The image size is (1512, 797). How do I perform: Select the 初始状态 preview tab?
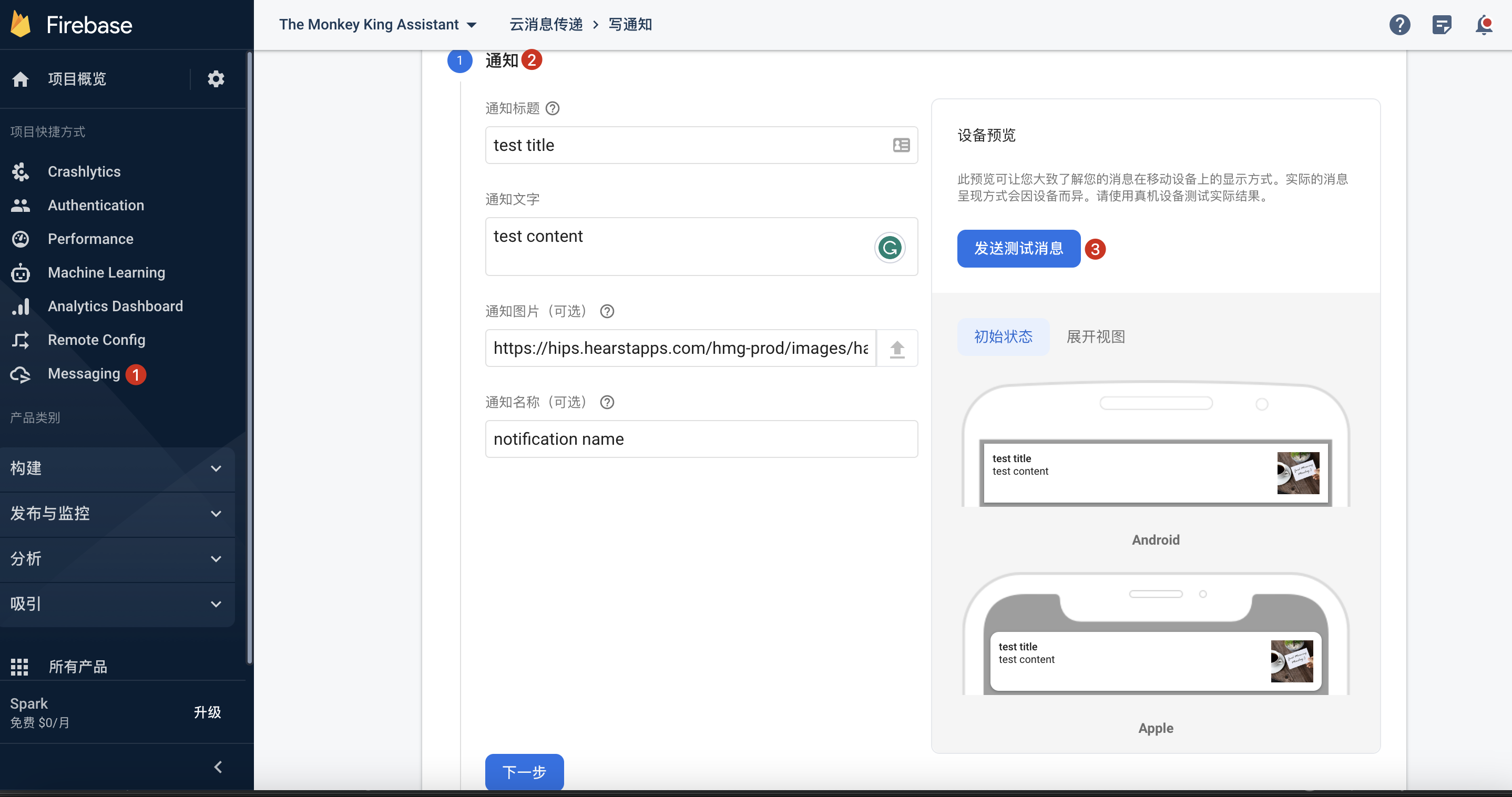pyautogui.click(x=1003, y=337)
